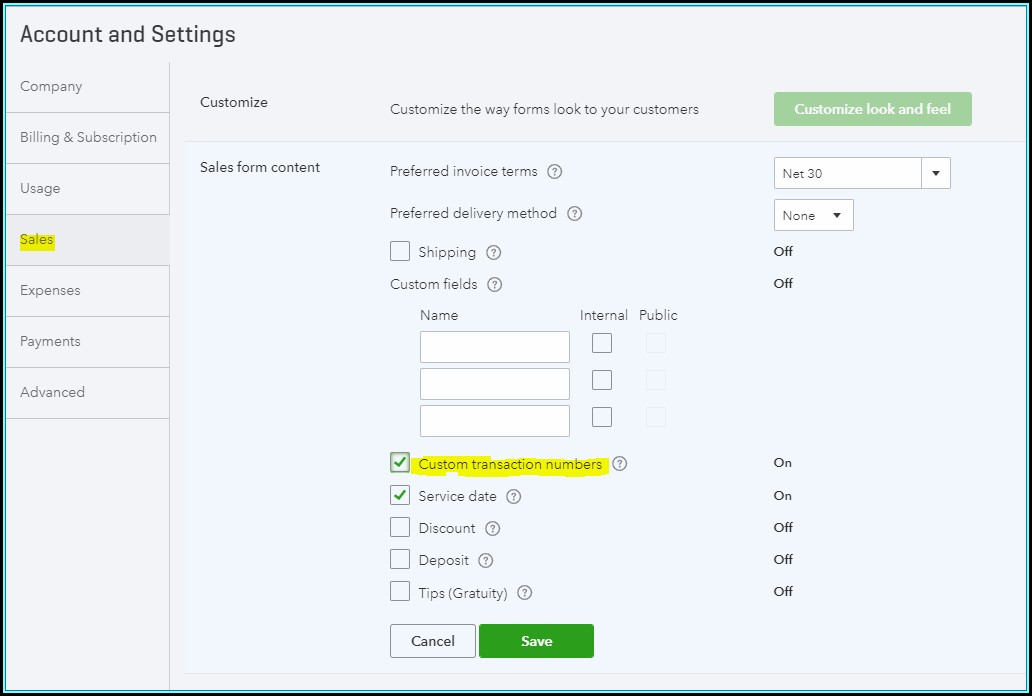This screenshot has height=696, width=1032.
Task: Open the Shipping help tooltip icon
Action: pos(493,252)
